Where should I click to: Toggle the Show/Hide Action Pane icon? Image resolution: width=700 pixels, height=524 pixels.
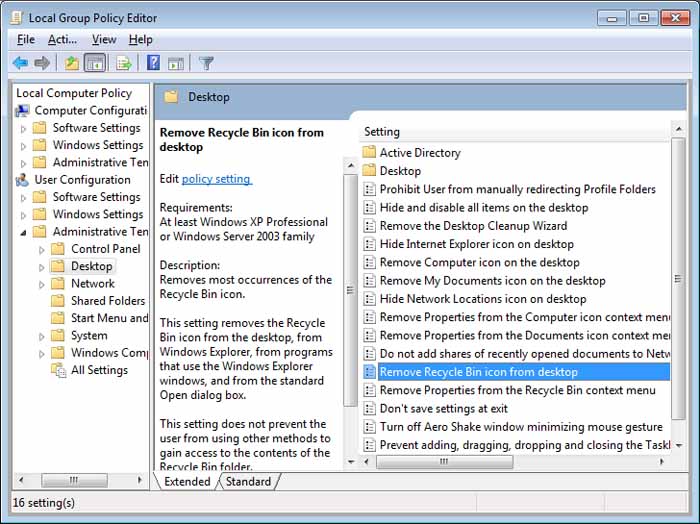click(x=175, y=63)
